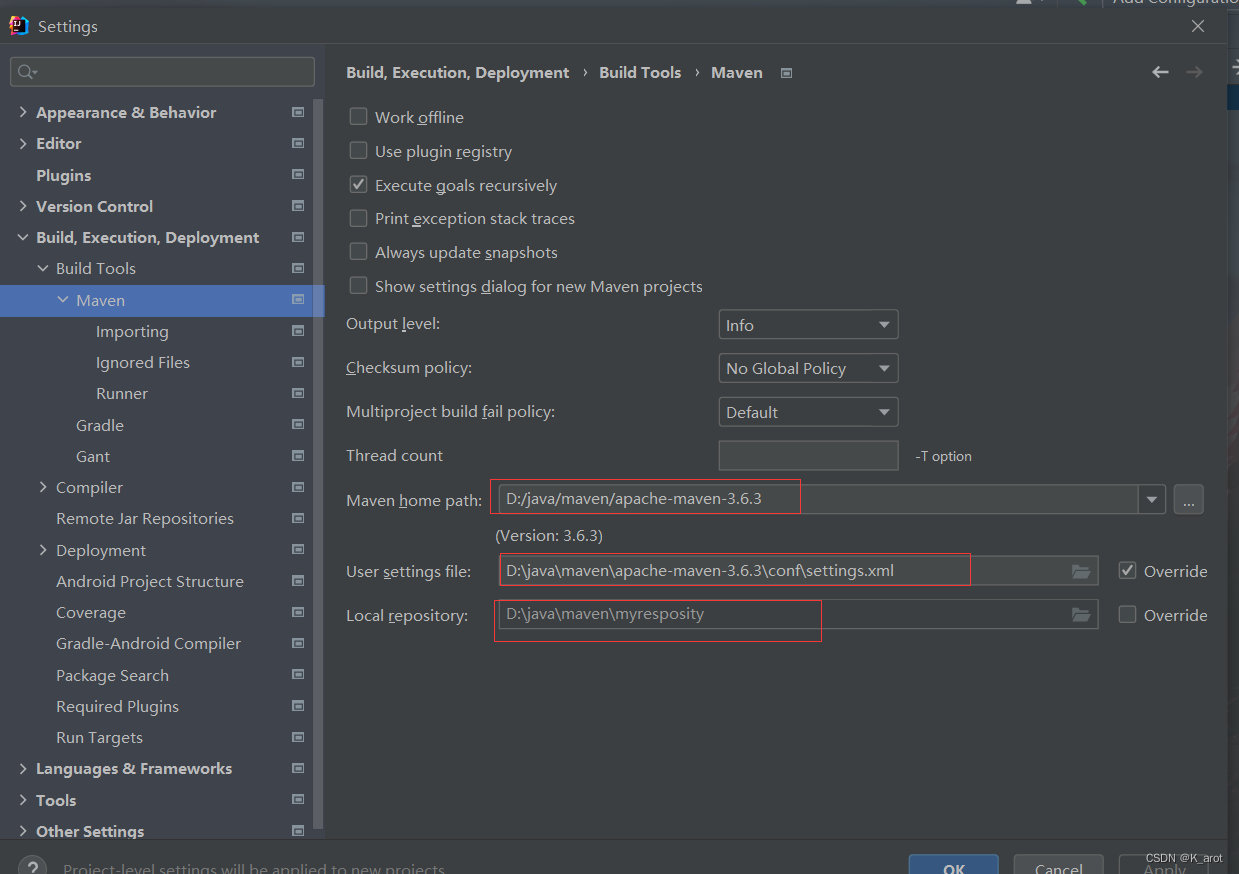Browse folder icon for Local repository
This screenshot has height=874, width=1239.
tap(1081, 614)
